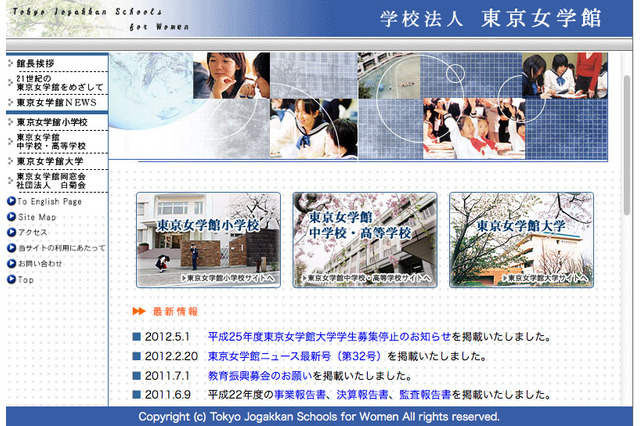Click the 2012.5.1 news date
This screenshot has height=426, width=640.
coord(167,337)
